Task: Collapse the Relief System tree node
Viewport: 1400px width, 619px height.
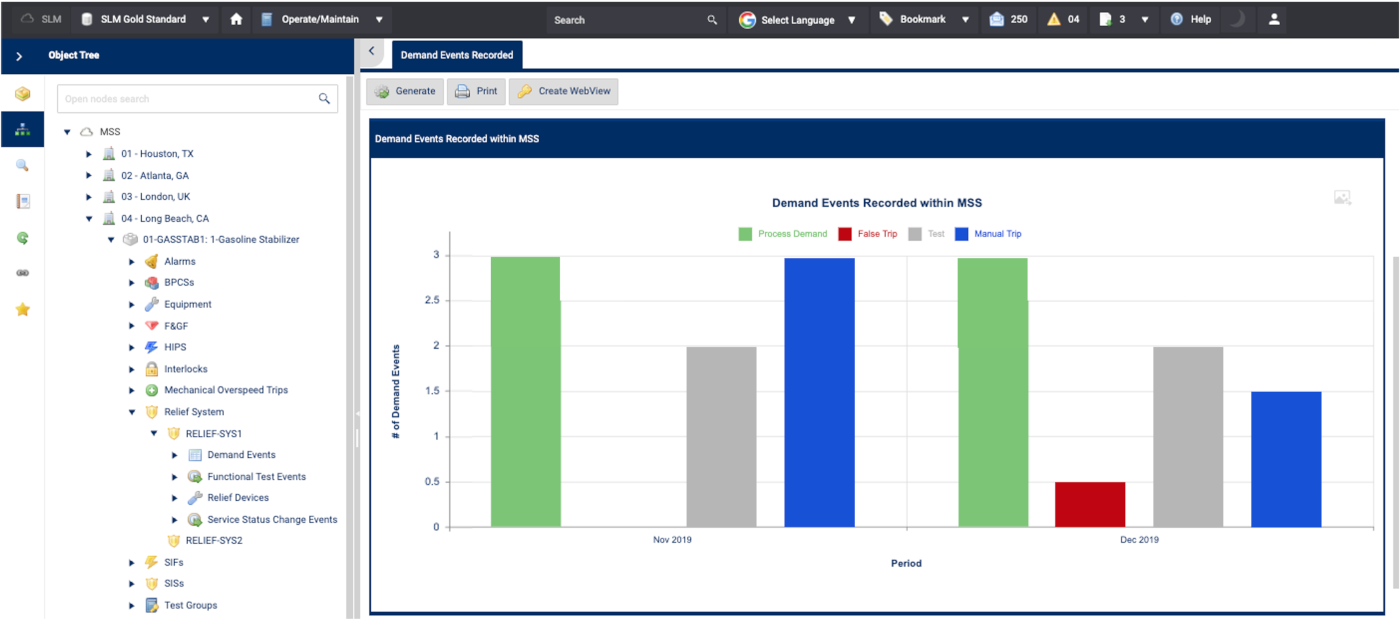Action: tap(132, 412)
